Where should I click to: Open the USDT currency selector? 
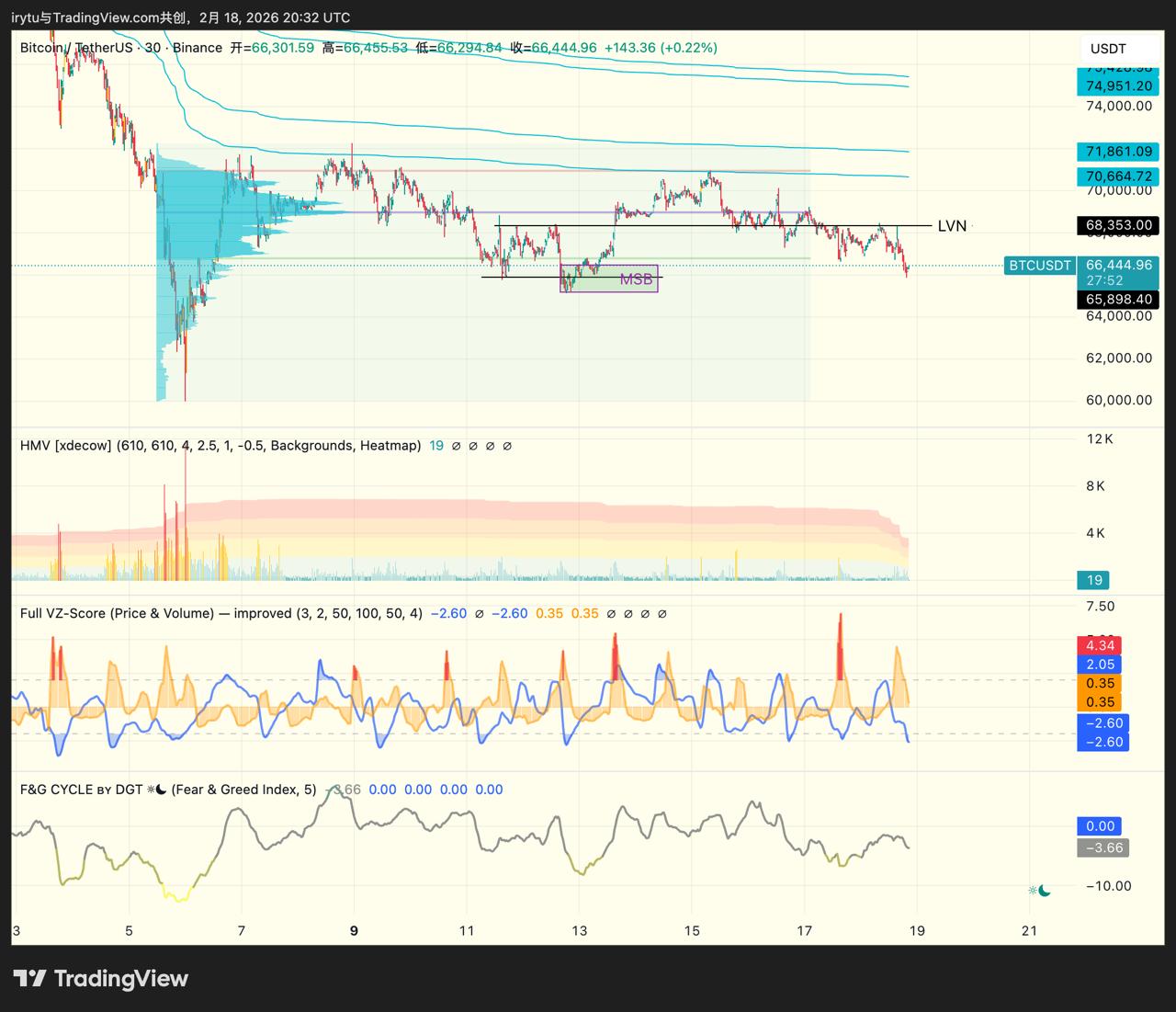click(1107, 49)
